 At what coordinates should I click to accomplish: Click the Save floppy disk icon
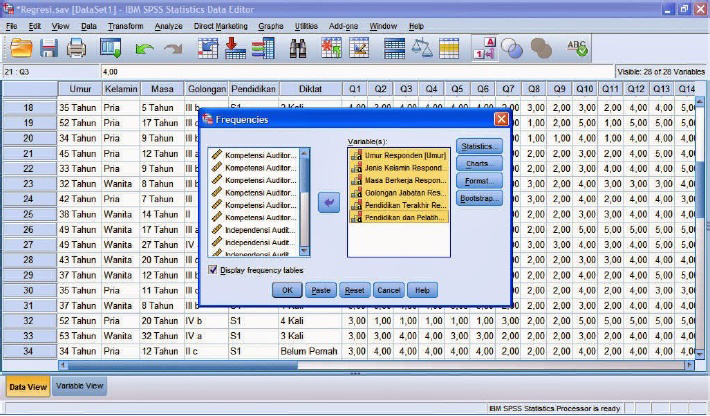click(49, 47)
